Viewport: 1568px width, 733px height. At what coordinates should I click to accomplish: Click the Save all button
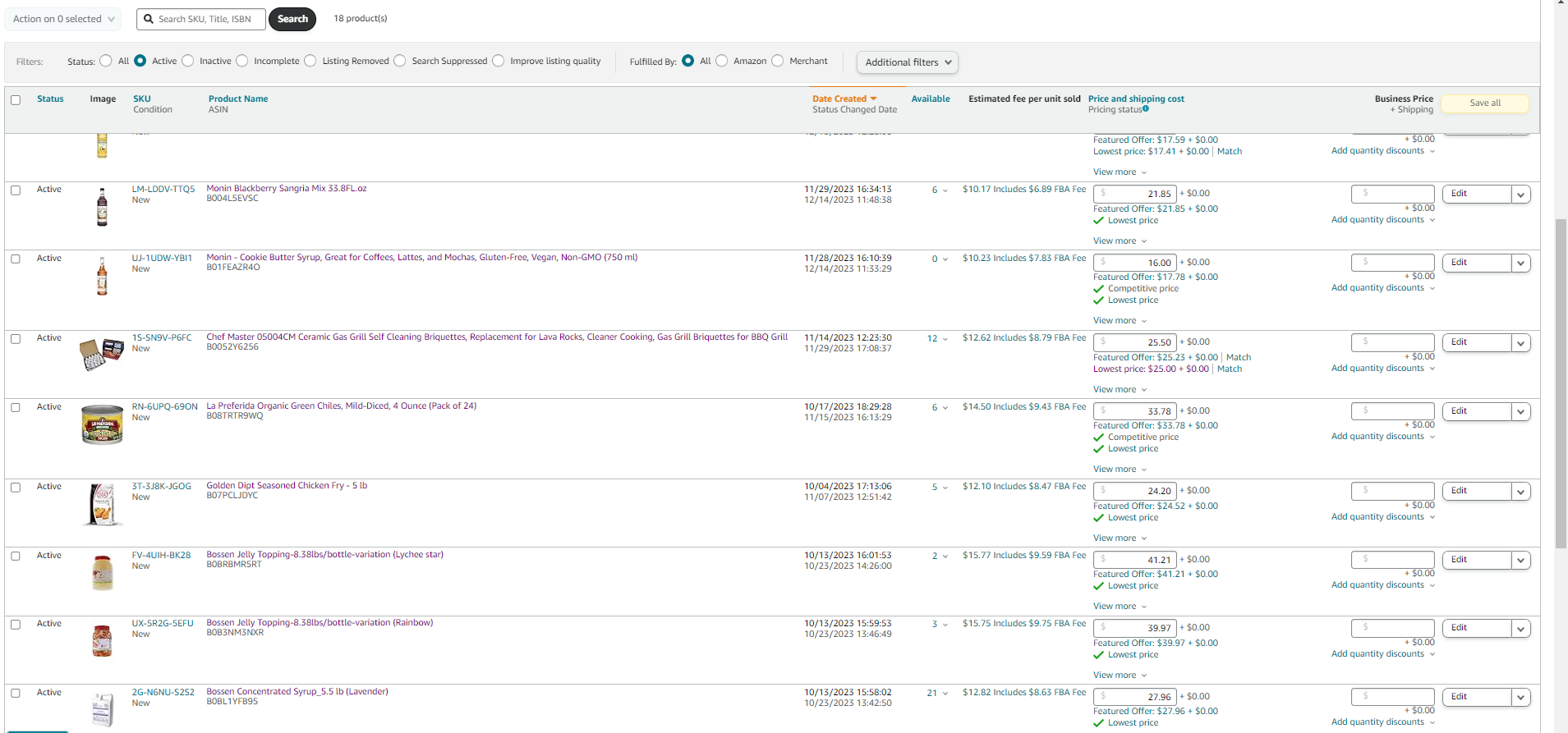coord(1485,103)
